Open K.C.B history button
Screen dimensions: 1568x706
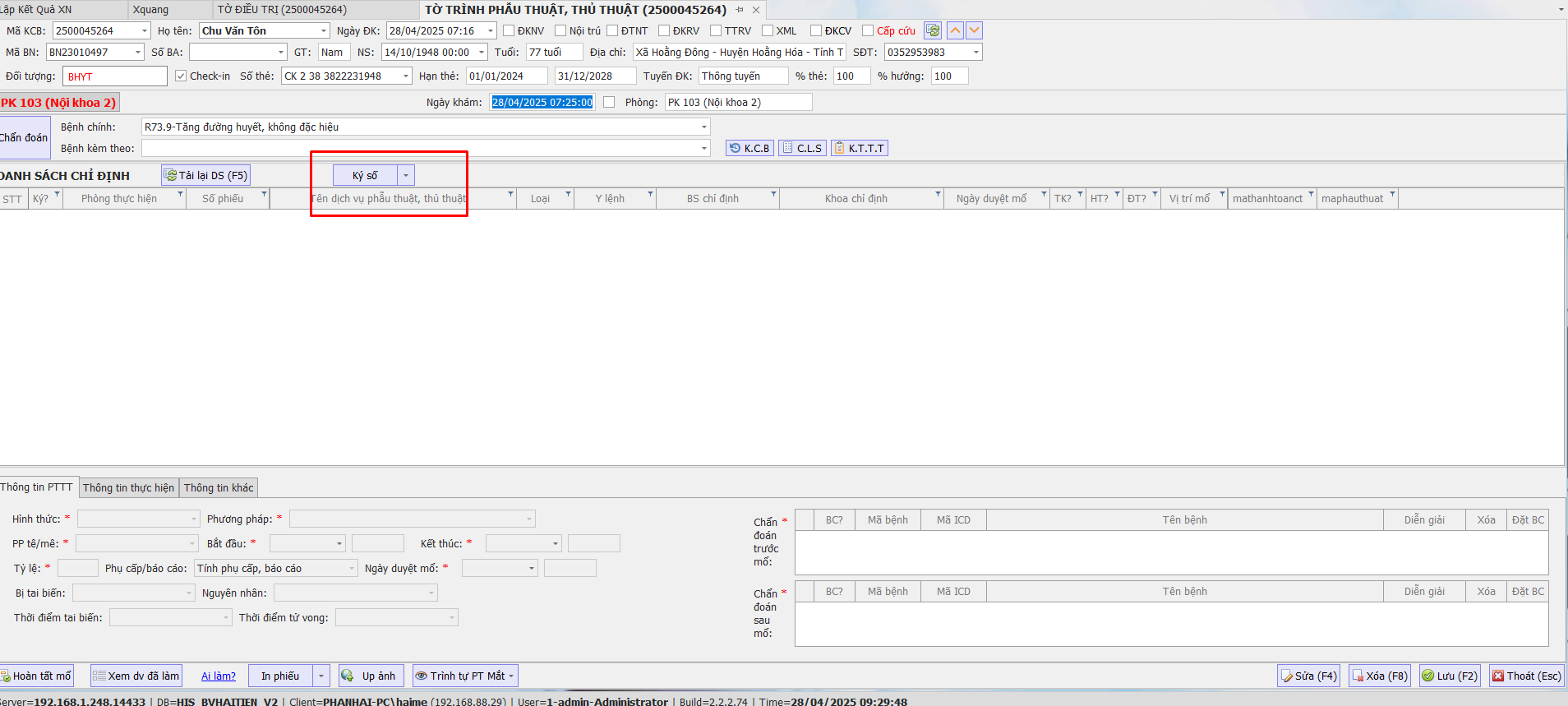[x=749, y=148]
